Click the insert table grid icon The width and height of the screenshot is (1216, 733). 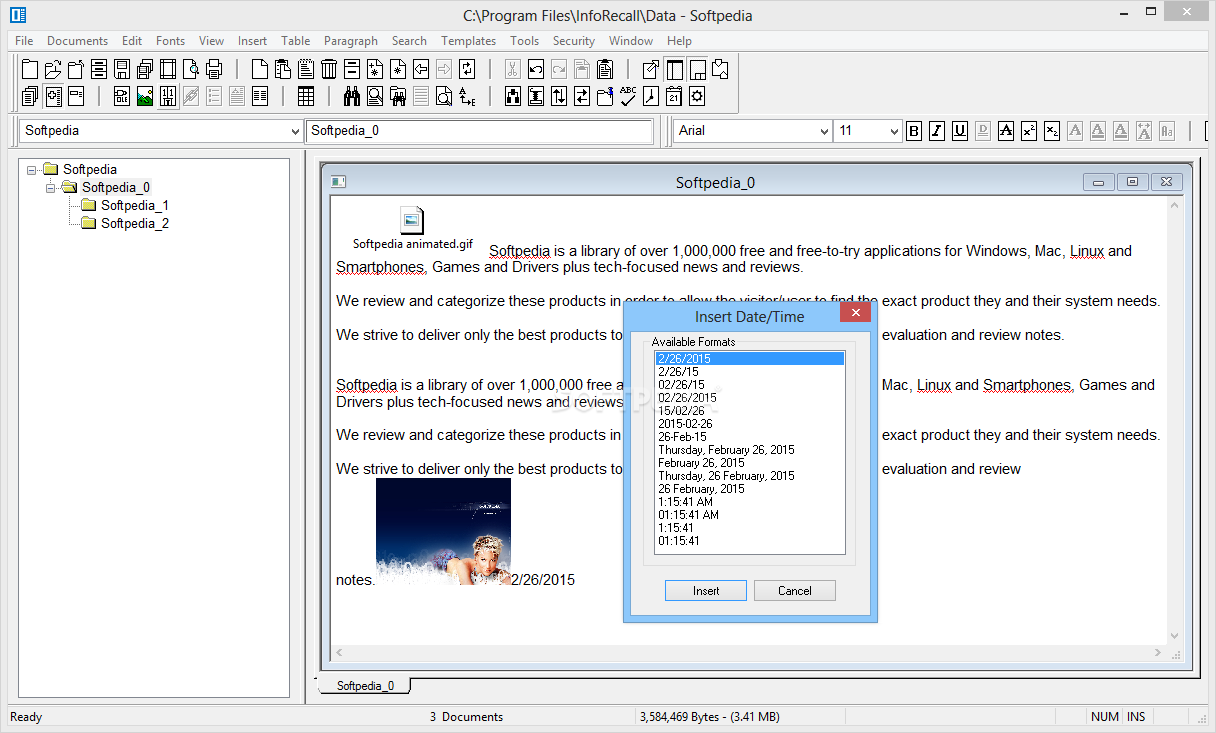[x=305, y=96]
